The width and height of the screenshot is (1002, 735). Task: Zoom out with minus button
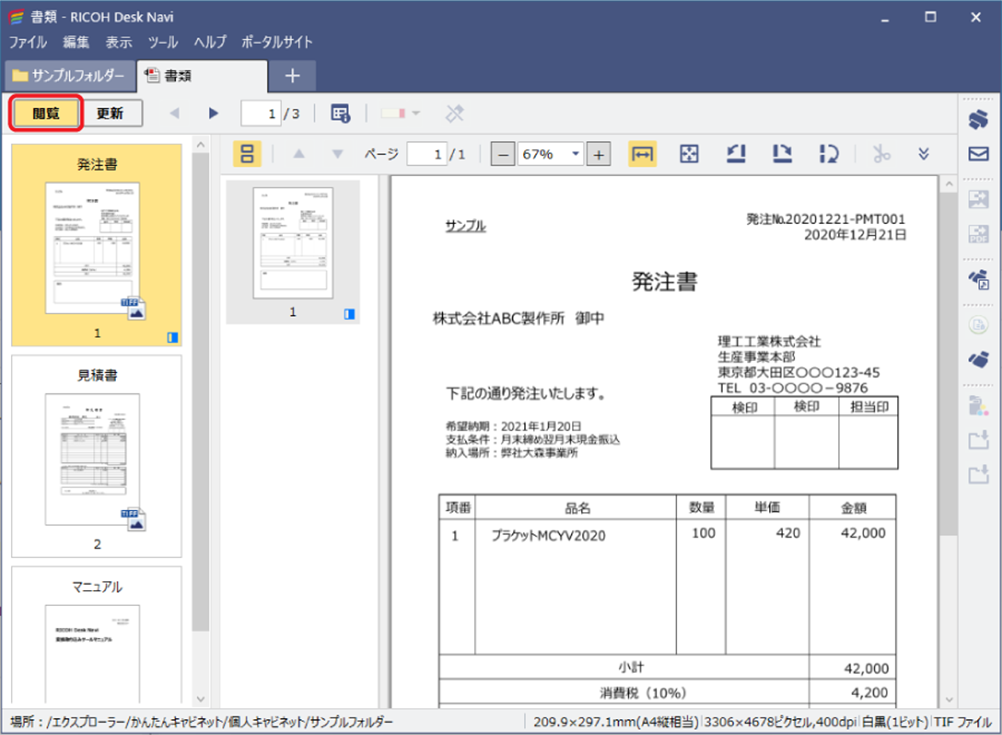503,154
